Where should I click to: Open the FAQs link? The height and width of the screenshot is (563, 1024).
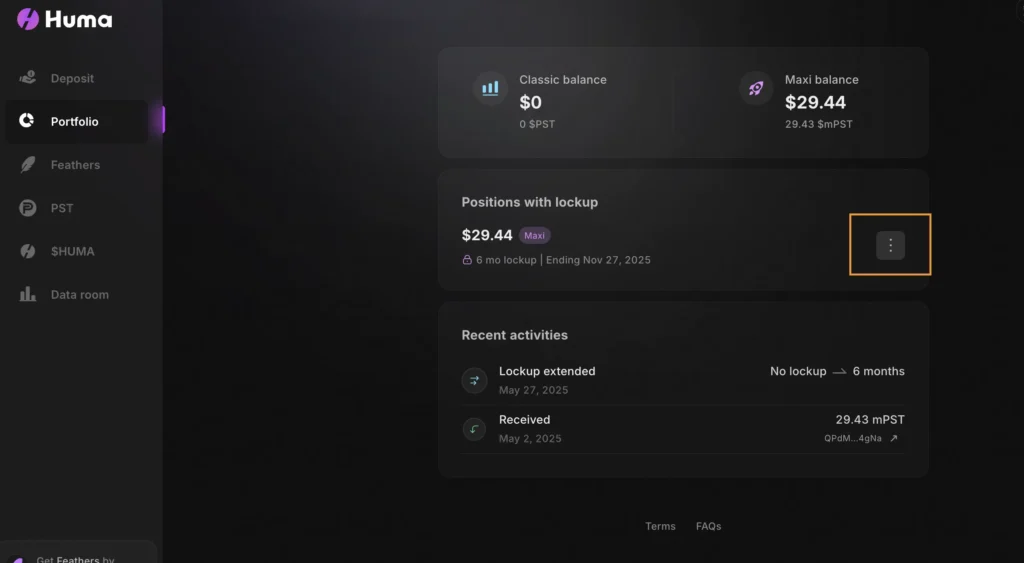[x=709, y=526]
